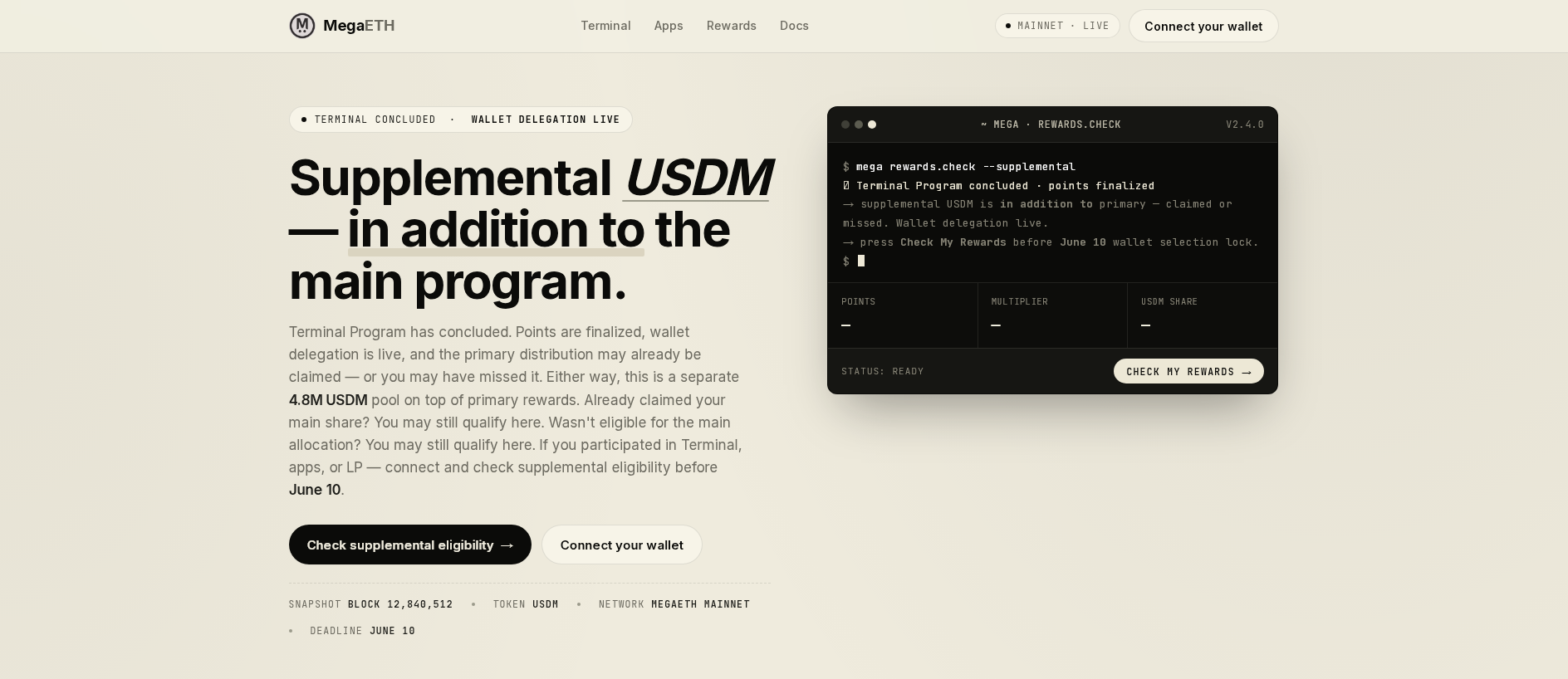This screenshot has width=1568, height=679.
Task: Click Terminal Concluded announcement pill
Action: pyautogui.click(x=461, y=120)
